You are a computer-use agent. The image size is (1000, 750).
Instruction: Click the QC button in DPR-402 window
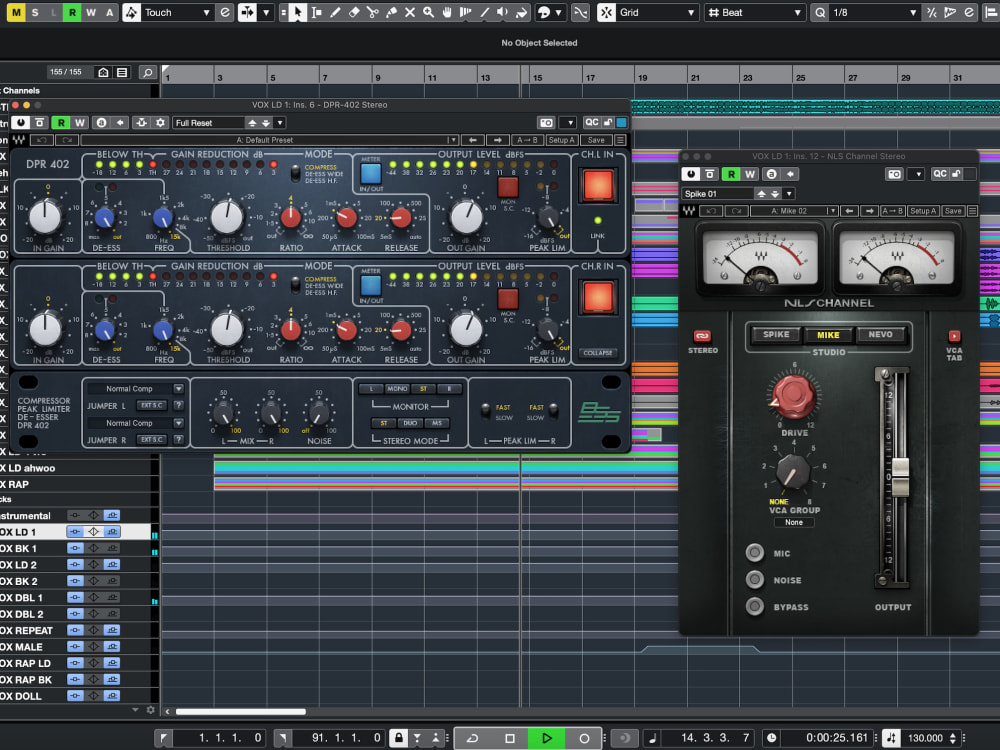592,122
